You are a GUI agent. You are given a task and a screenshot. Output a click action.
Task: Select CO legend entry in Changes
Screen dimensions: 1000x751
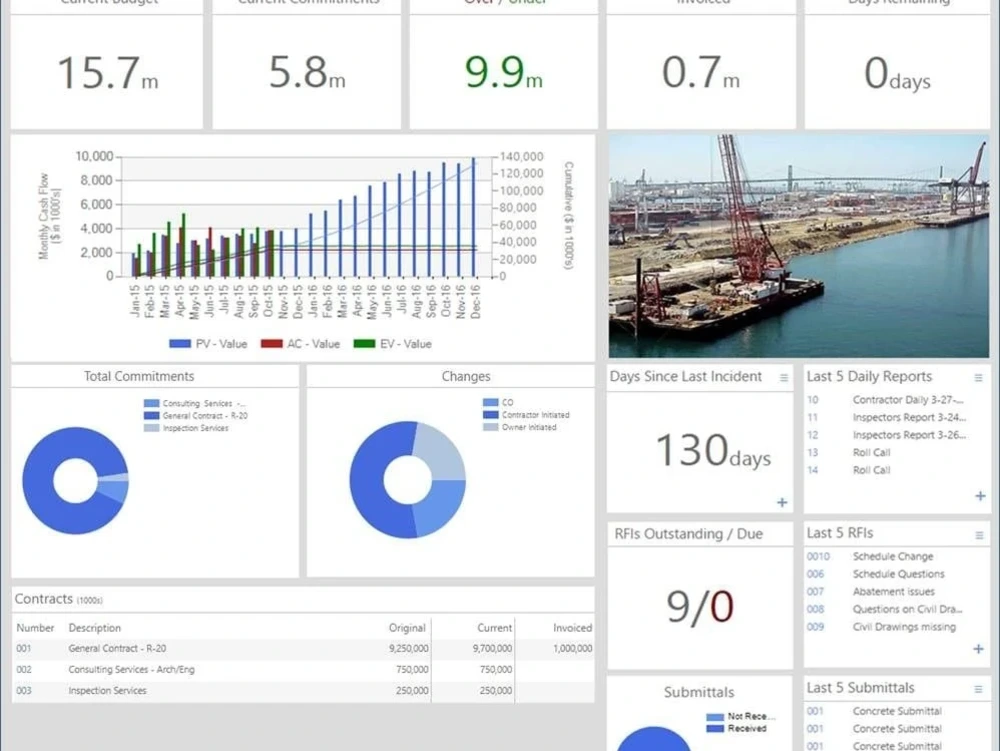(x=498, y=402)
